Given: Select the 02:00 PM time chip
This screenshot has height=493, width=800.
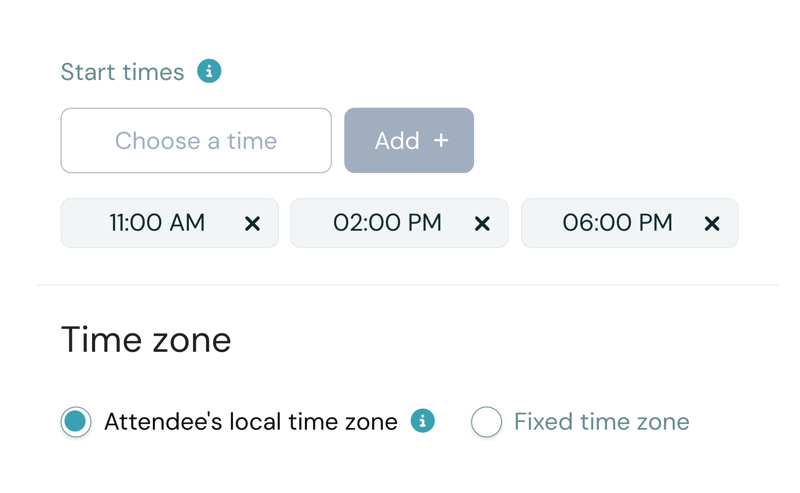Looking at the screenshot, I should click(x=387, y=223).
